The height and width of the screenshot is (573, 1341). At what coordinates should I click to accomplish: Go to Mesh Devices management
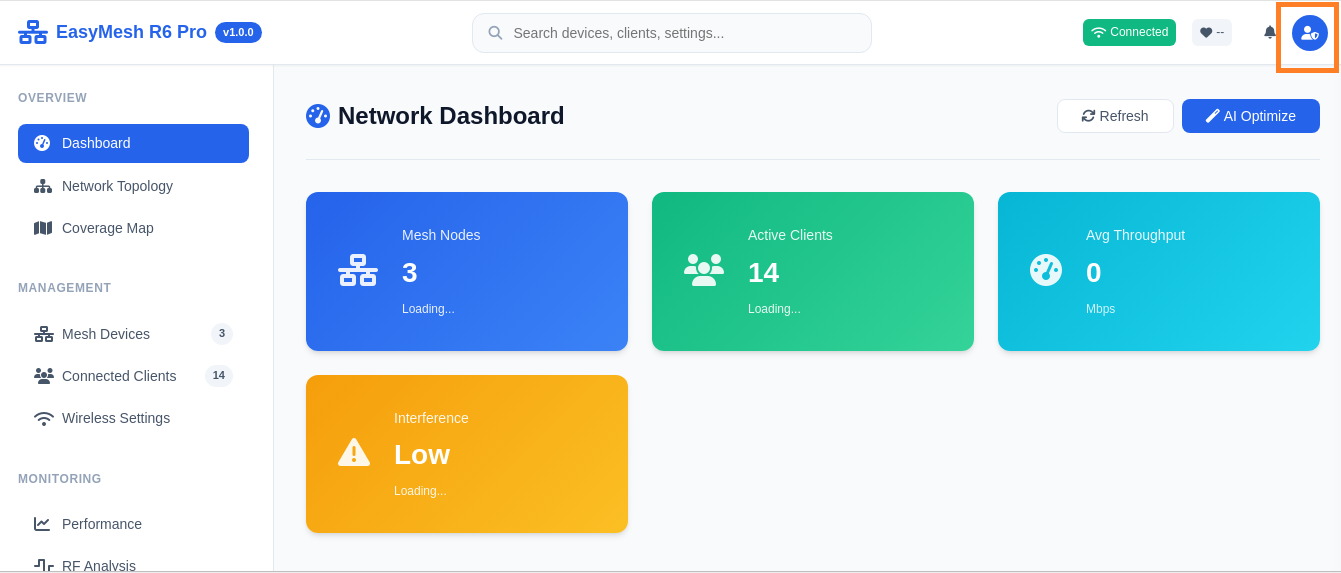pos(133,334)
